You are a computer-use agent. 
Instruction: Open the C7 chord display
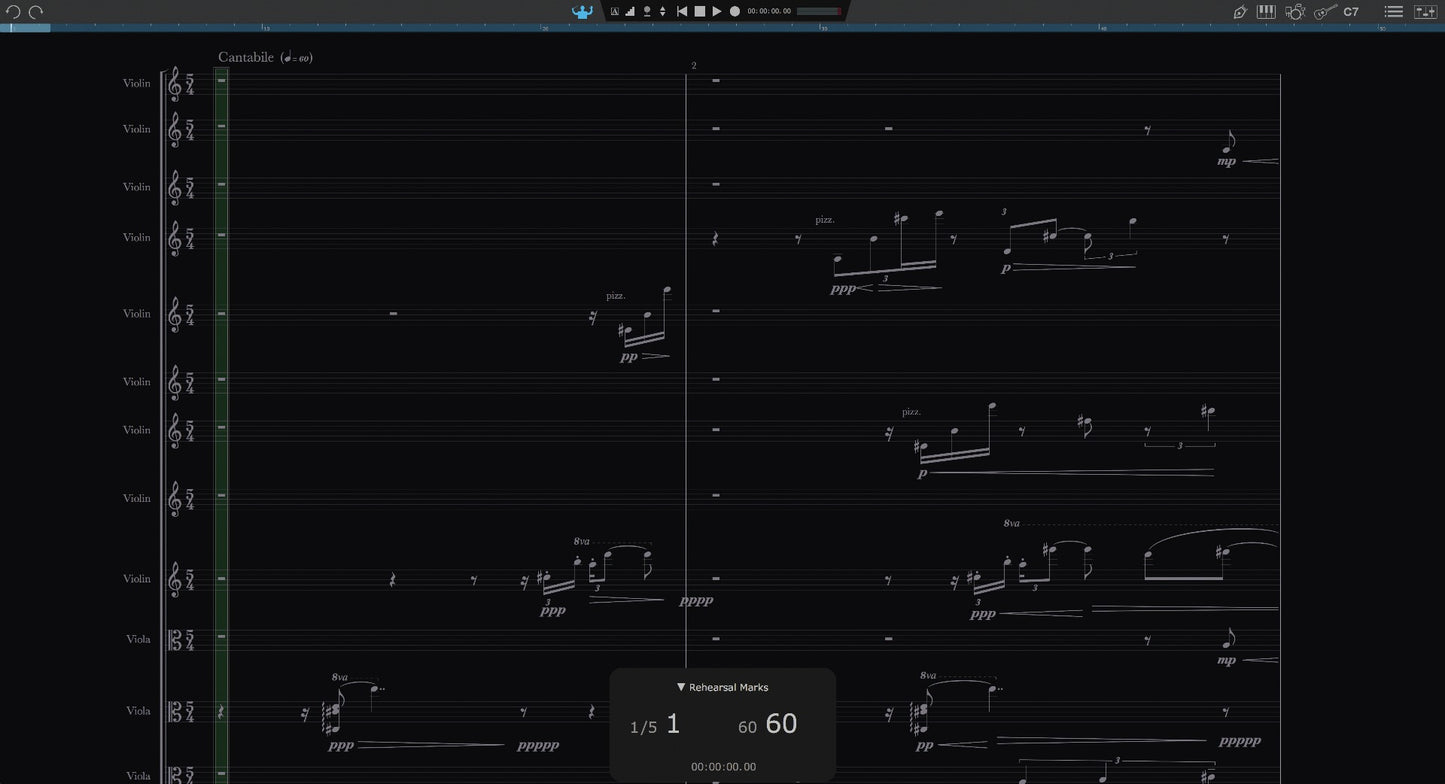[1351, 12]
